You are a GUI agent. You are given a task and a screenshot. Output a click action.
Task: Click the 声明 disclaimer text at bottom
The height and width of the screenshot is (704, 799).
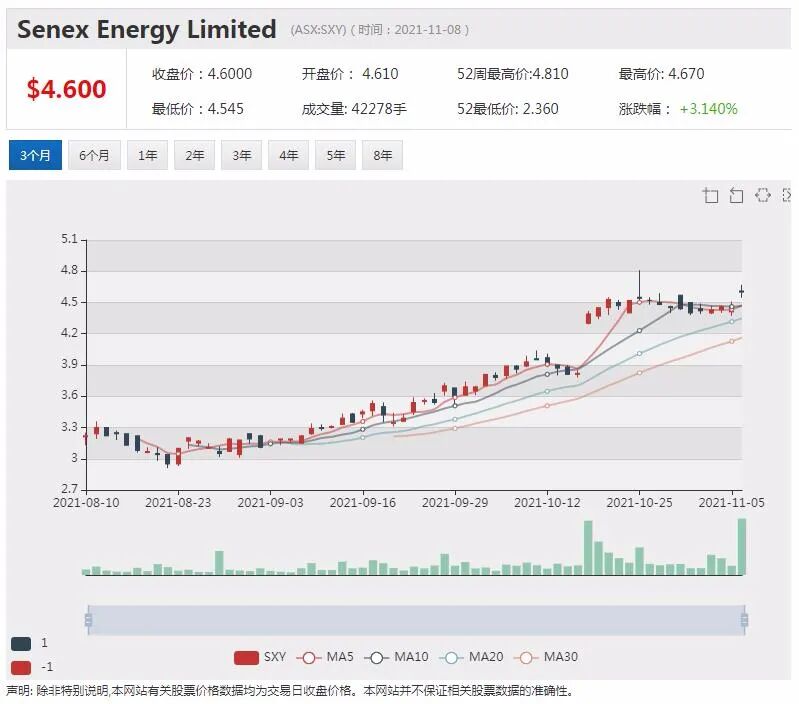coord(290,691)
